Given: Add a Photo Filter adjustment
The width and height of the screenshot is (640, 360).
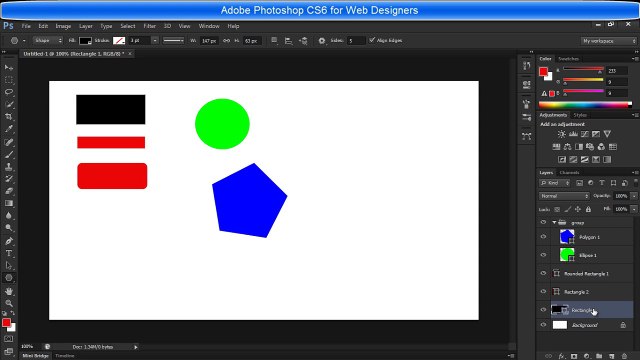Looking at the screenshot, I should coord(590,147).
